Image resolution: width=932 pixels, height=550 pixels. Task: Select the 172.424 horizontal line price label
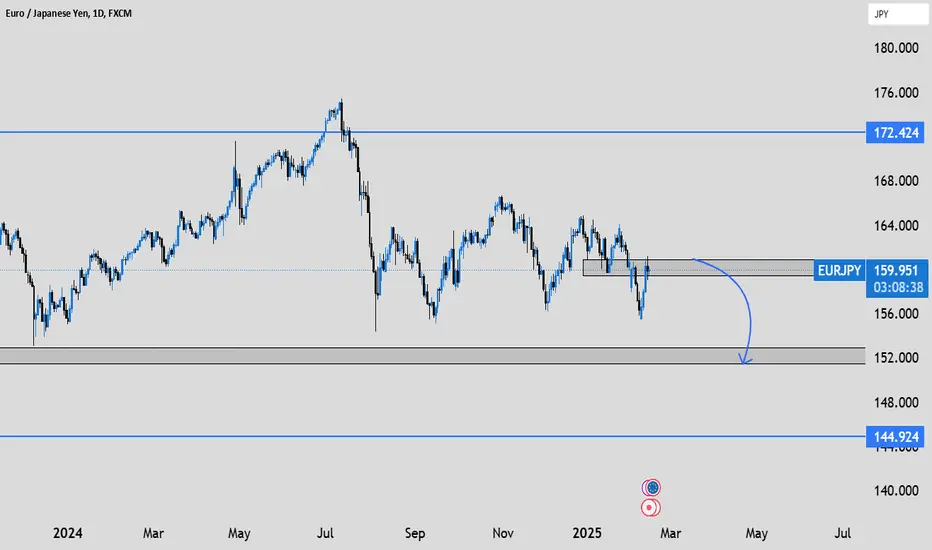point(895,133)
